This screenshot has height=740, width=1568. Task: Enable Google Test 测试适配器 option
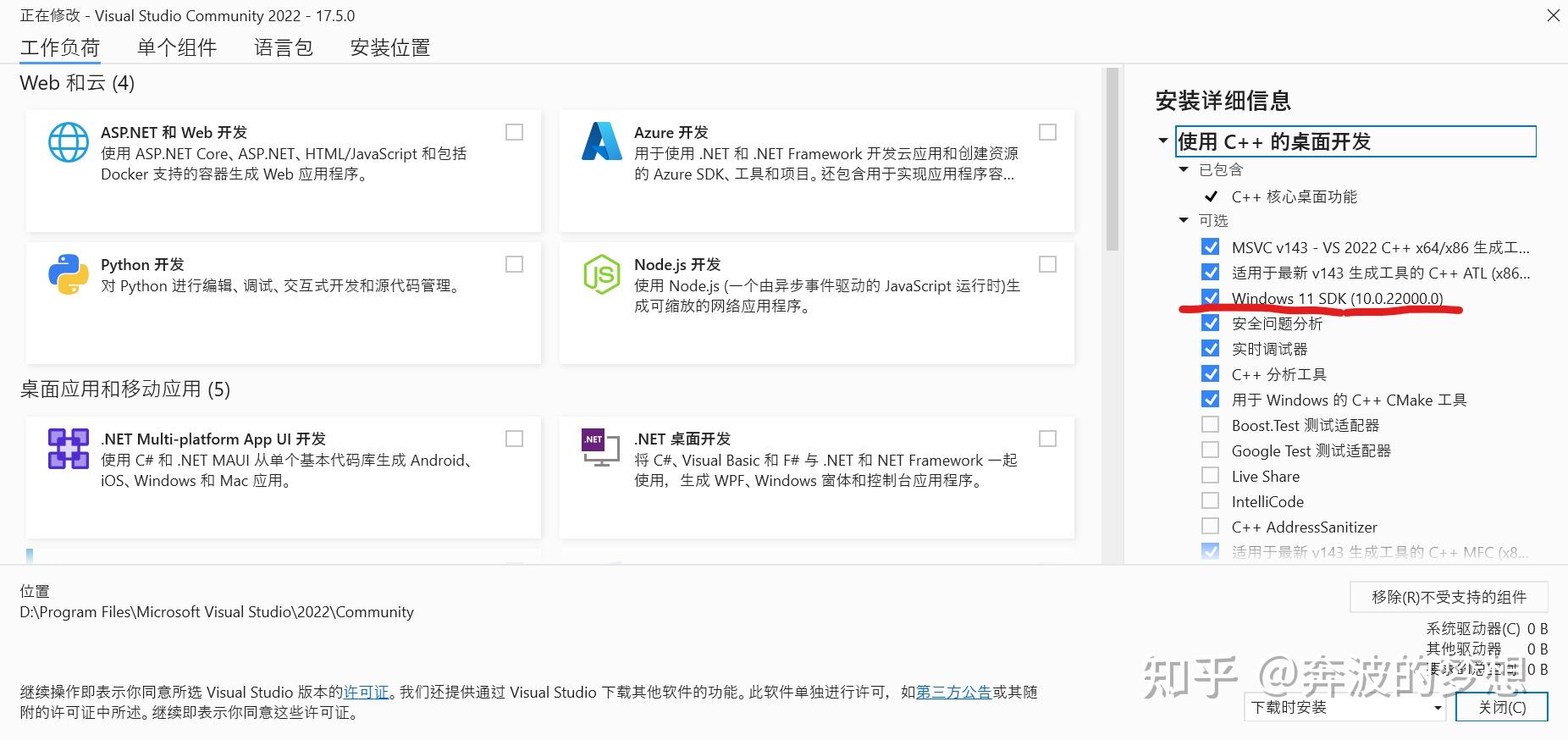(x=1211, y=450)
